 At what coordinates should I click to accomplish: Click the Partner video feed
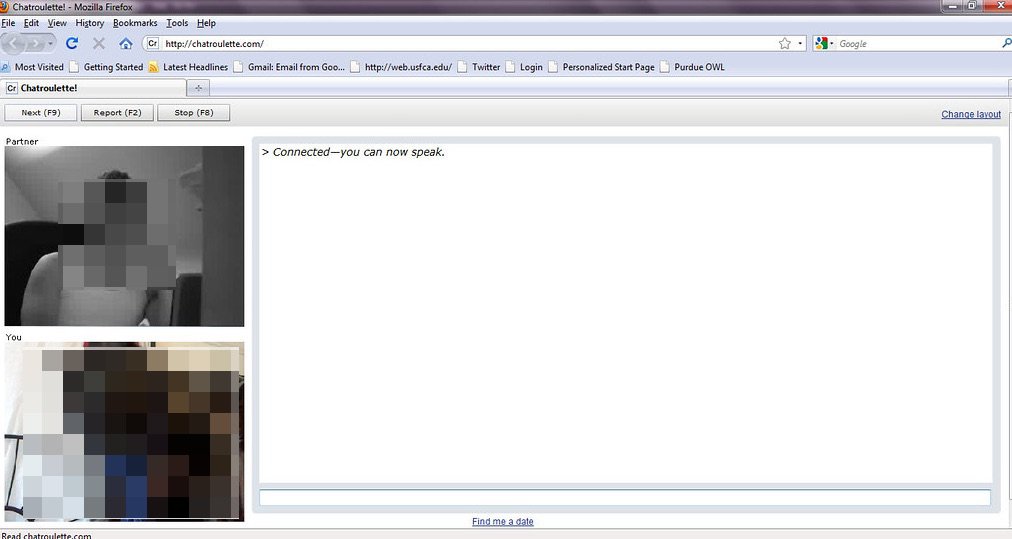pyautogui.click(x=125, y=236)
